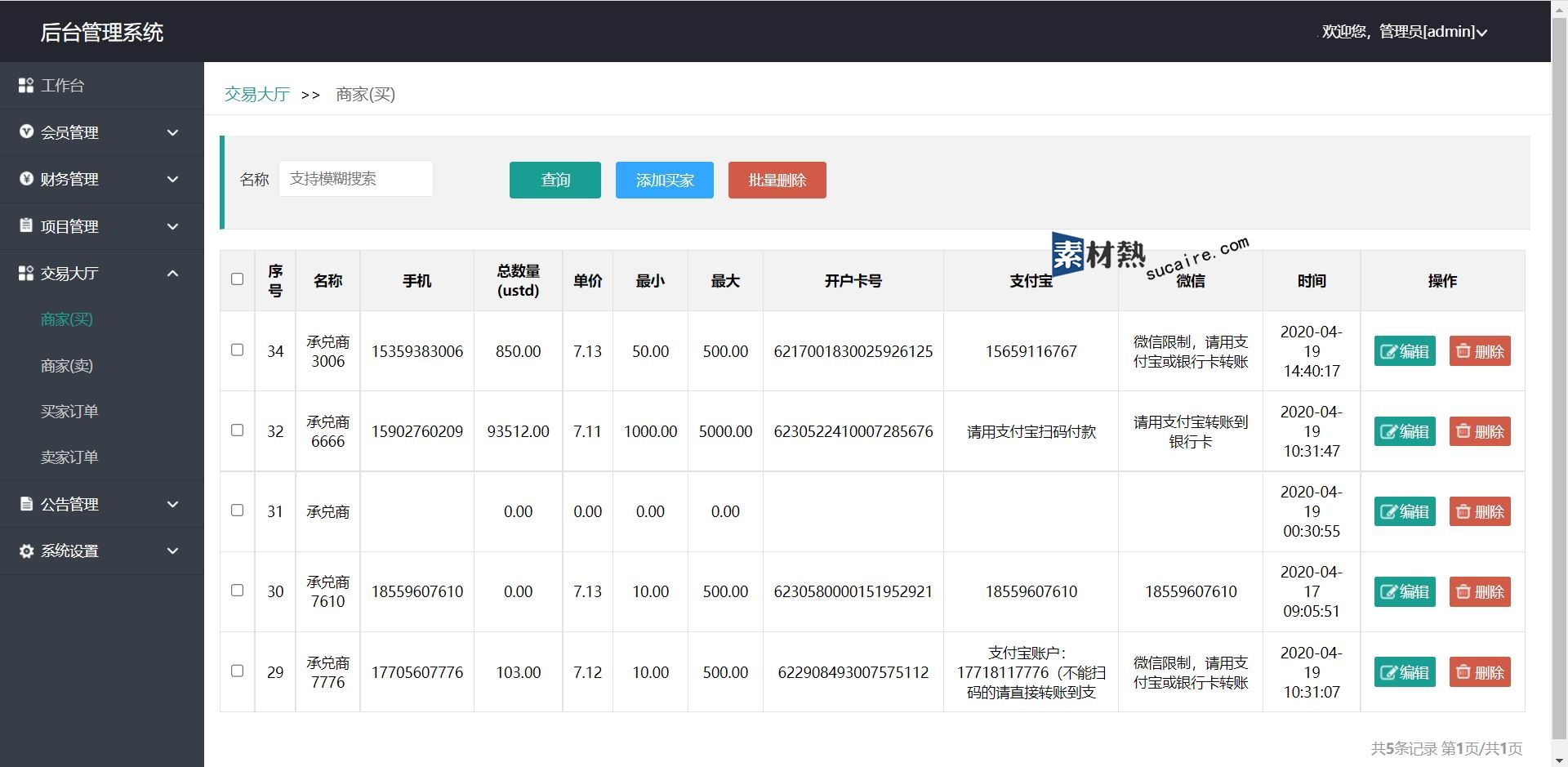Viewport: 1568px width, 767px height.
Task: Click total amount 93512.00
Action: [x=519, y=431]
